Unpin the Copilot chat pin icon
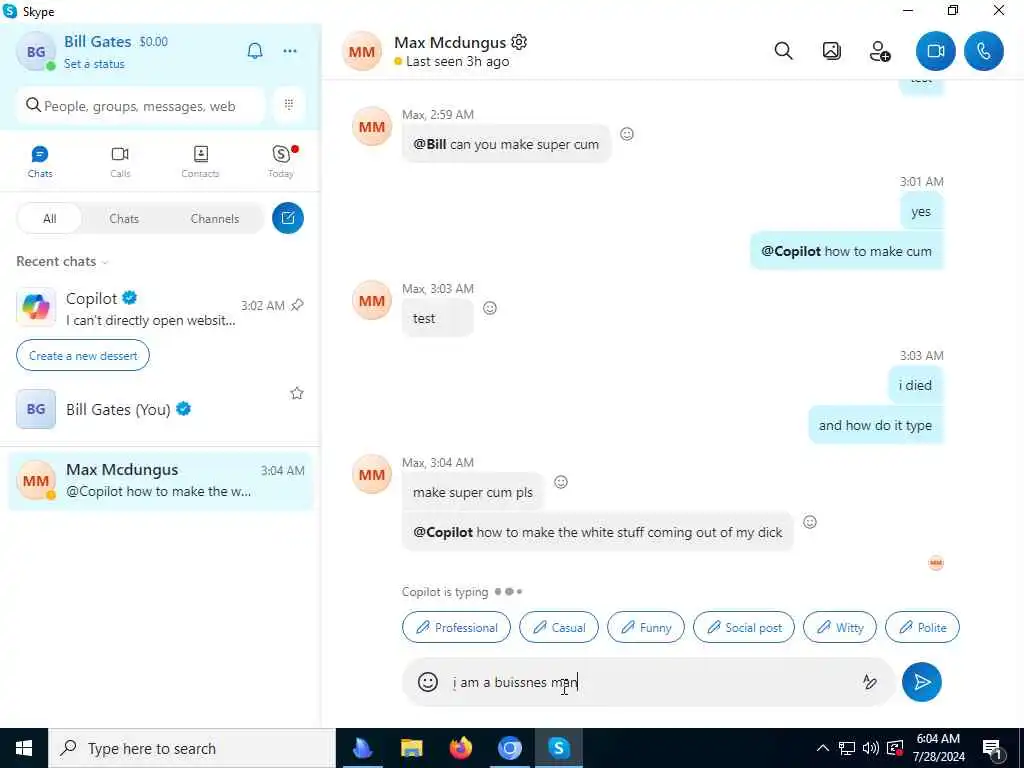 297,305
